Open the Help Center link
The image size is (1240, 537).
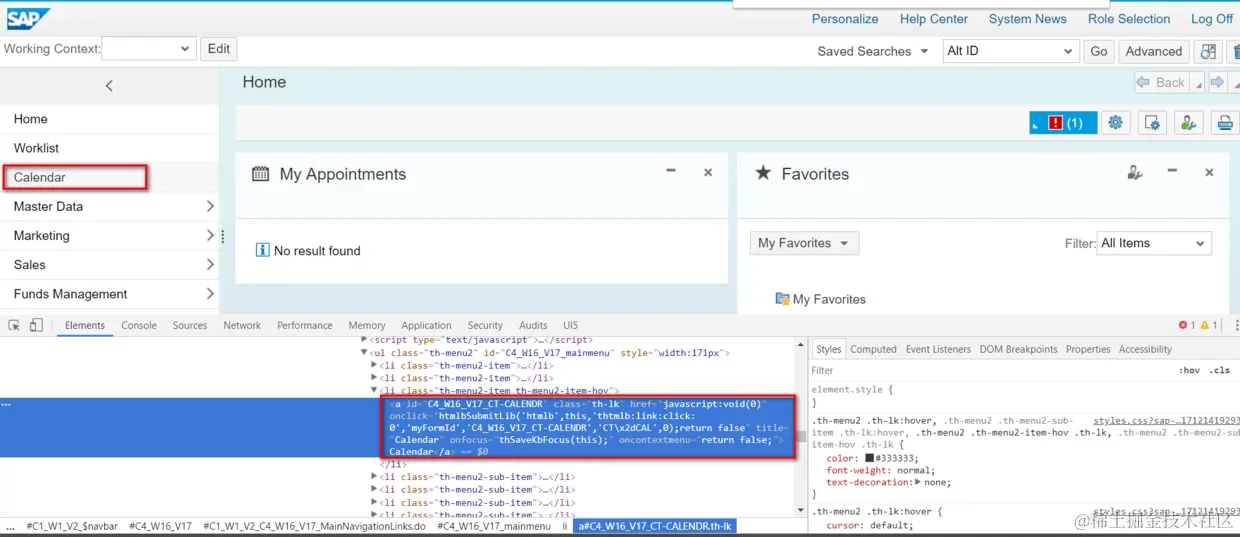click(934, 19)
